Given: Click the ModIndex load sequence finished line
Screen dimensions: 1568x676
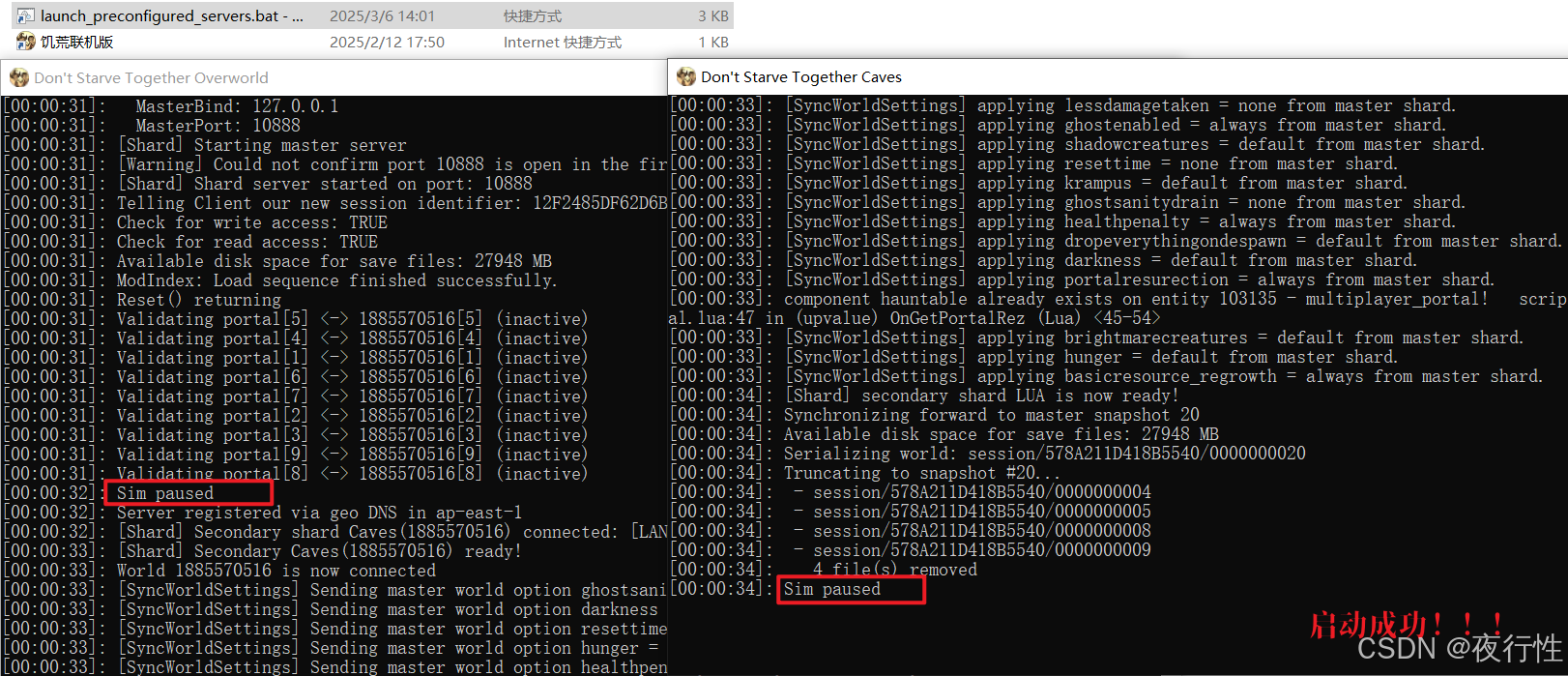Looking at the screenshot, I should 280,280.
